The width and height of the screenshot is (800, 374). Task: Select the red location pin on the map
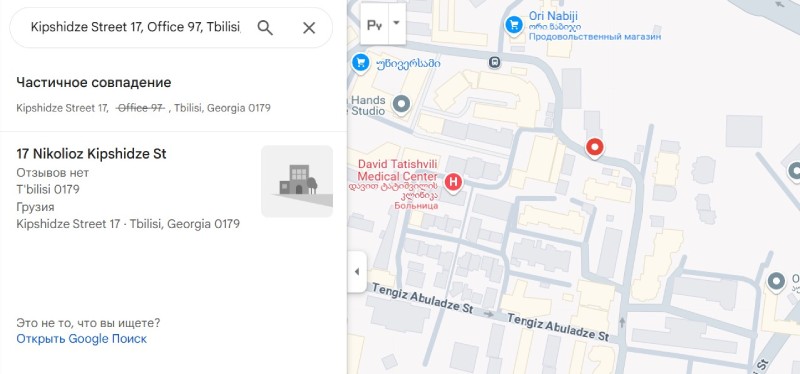click(594, 148)
